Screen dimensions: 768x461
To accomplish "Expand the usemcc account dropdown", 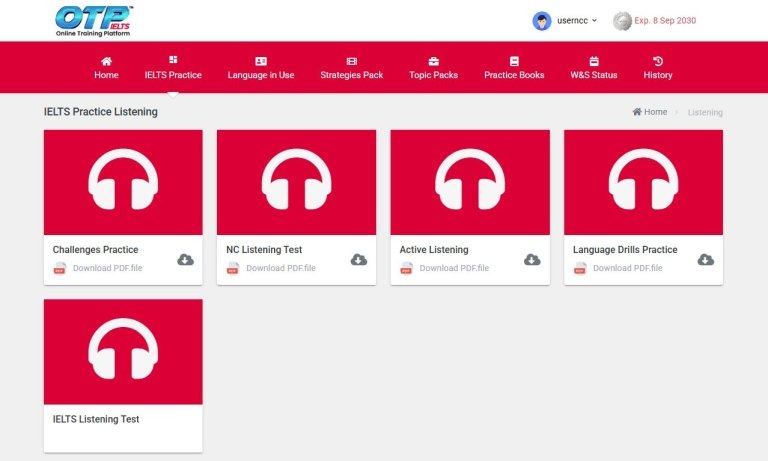I will click(x=580, y=20).
